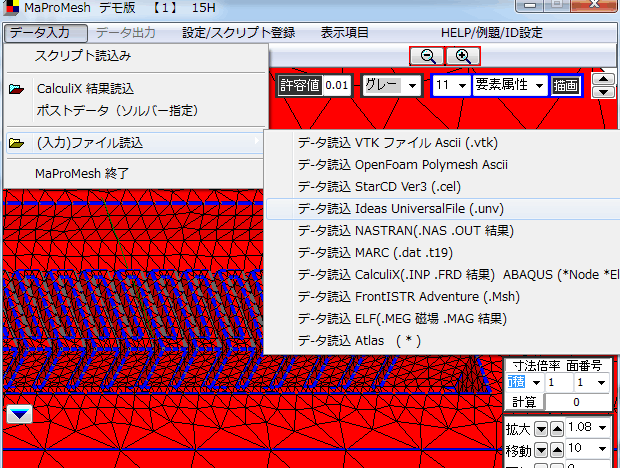Select データ読込 Atlas ( * )
This screenshot has height=468, width=620.
(x=443, y=341)
